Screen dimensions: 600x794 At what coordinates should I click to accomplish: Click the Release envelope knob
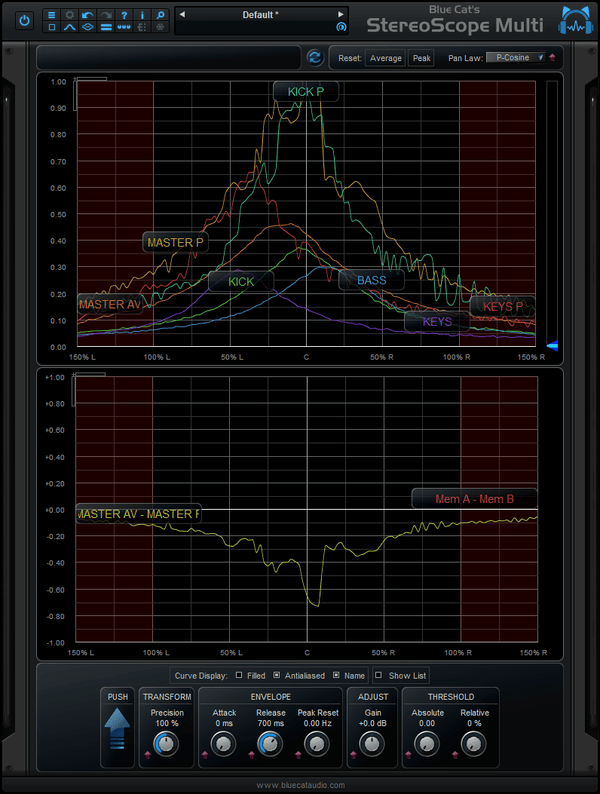[269, 743]
